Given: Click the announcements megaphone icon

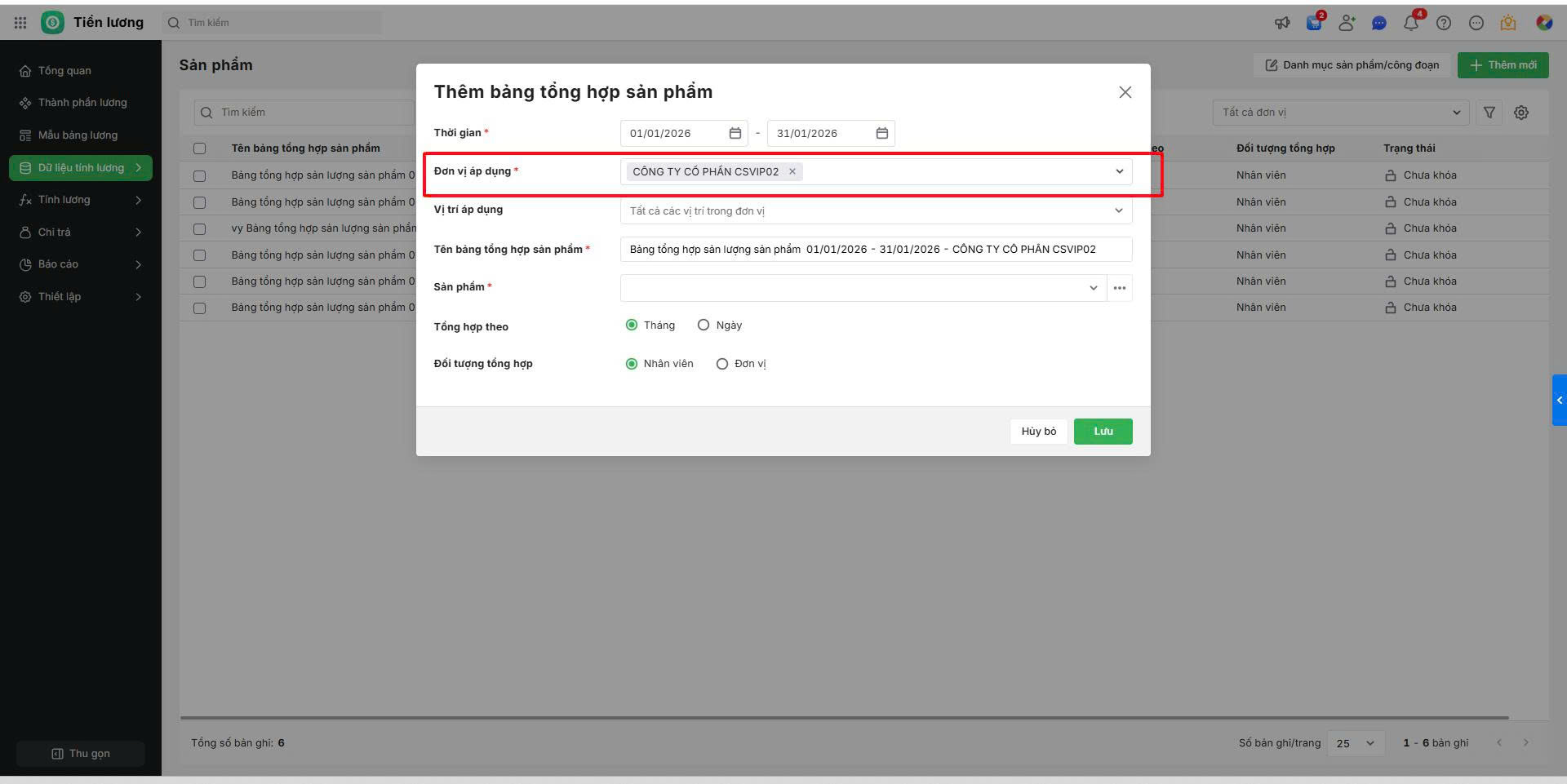Looking at the screenshot, I should [x=1282, y=23].
